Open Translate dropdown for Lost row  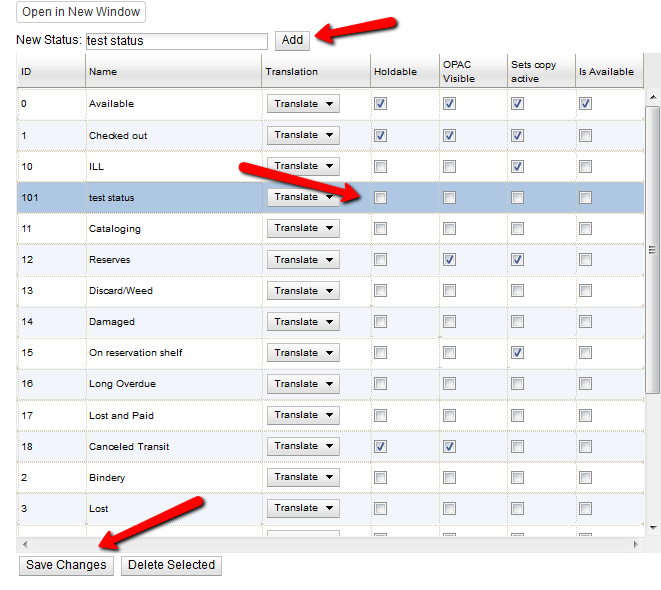click(x=303, y=508)
